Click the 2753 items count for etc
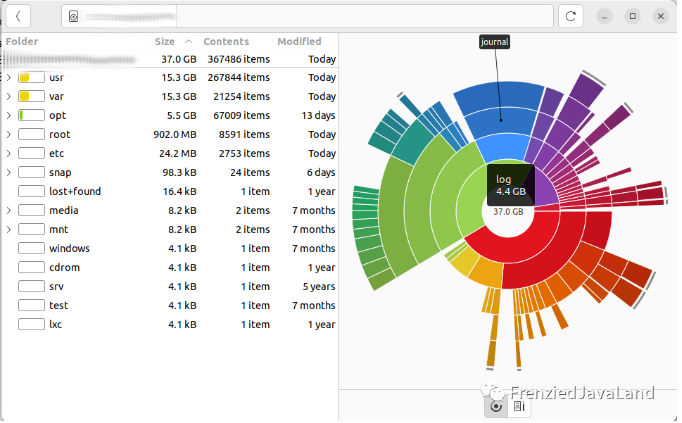Image resolution: width=682 pixels, height=423 pixels. 244,153
